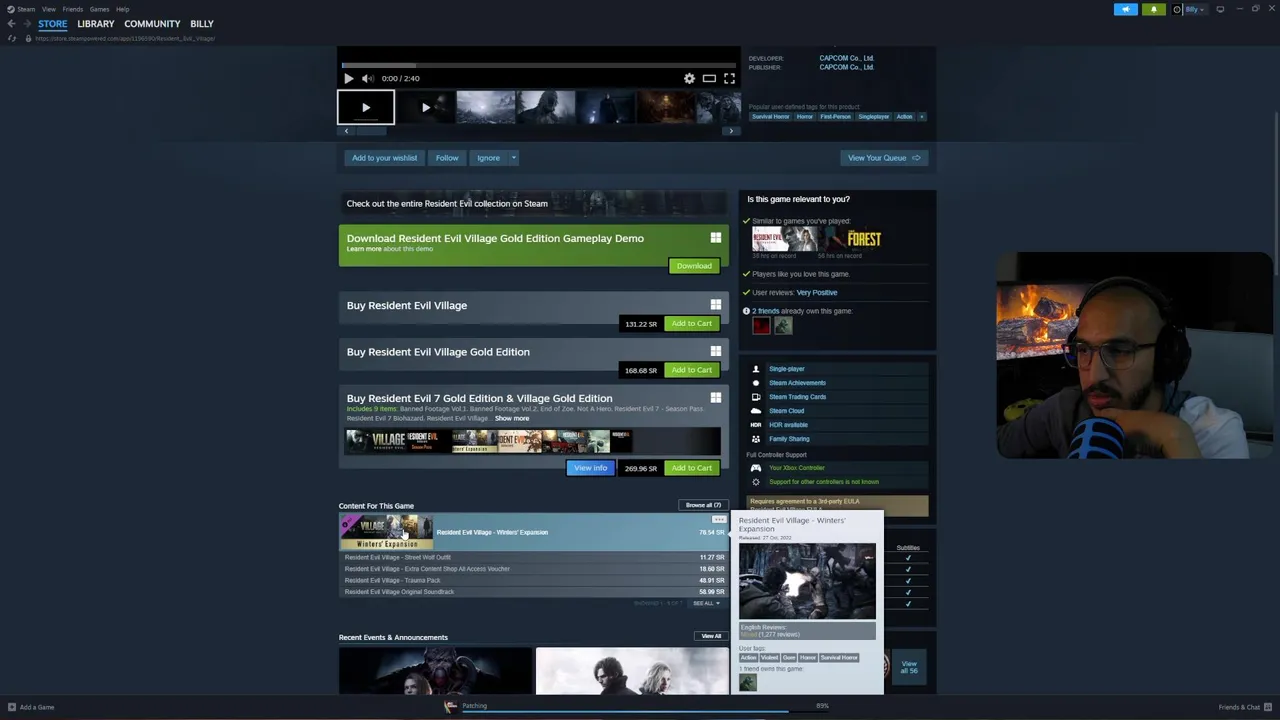Screen dimensions: 1280x720
Task: View all recent events
Action: coord(711,636)
